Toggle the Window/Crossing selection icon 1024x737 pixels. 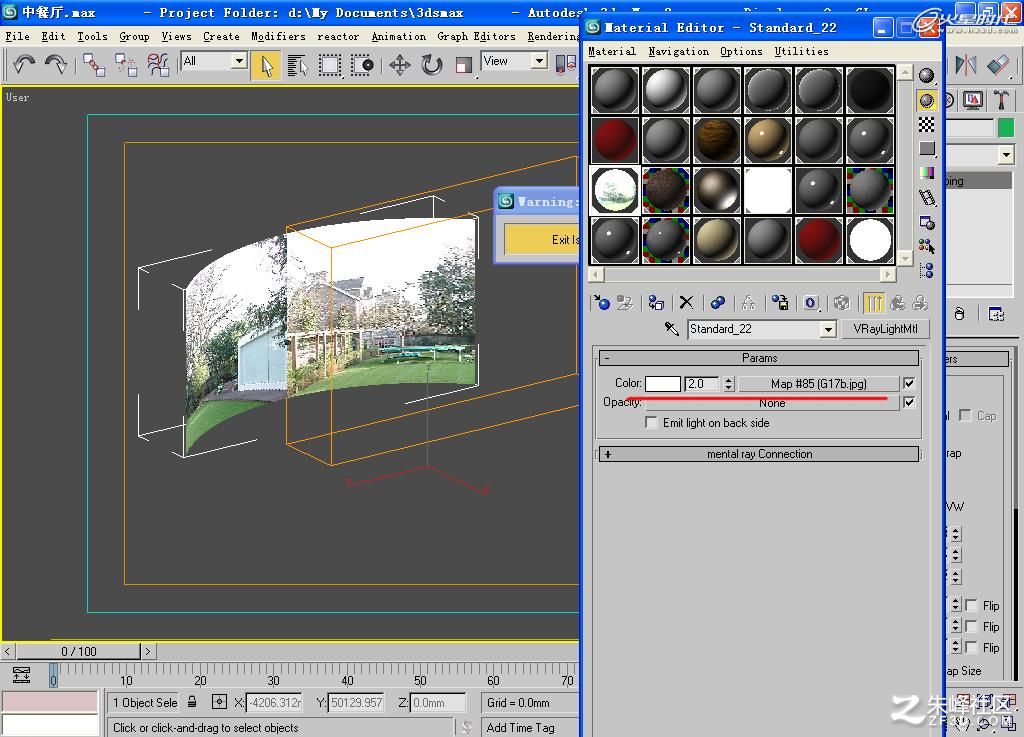361,65
